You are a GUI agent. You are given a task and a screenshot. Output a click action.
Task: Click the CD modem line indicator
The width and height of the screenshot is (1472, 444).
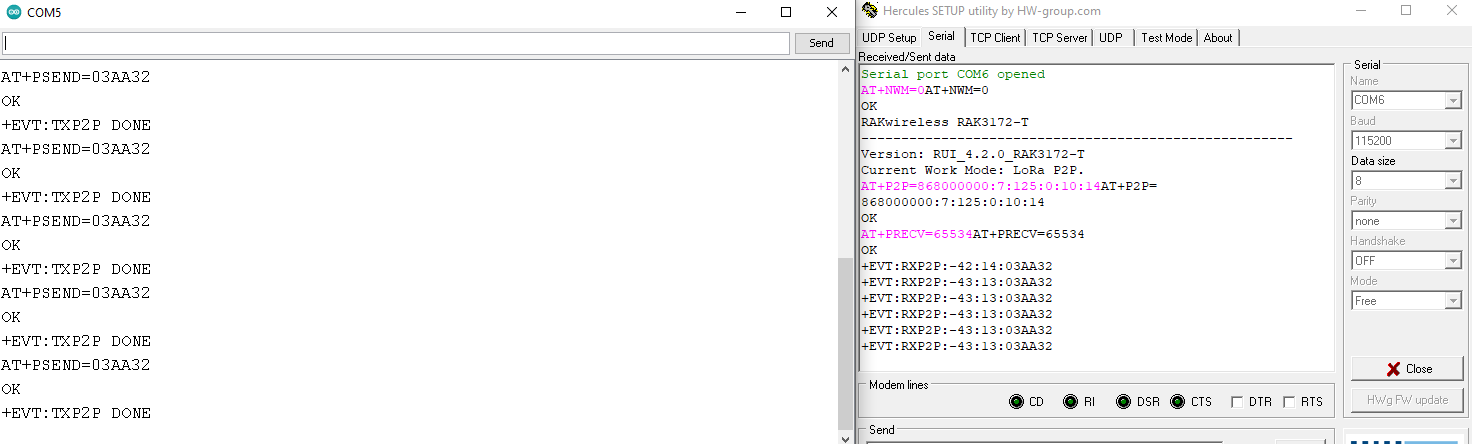click(1017, 402)
